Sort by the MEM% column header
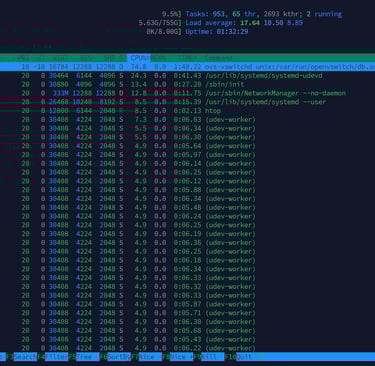This screenshot has height=366, width=375. 158,58
